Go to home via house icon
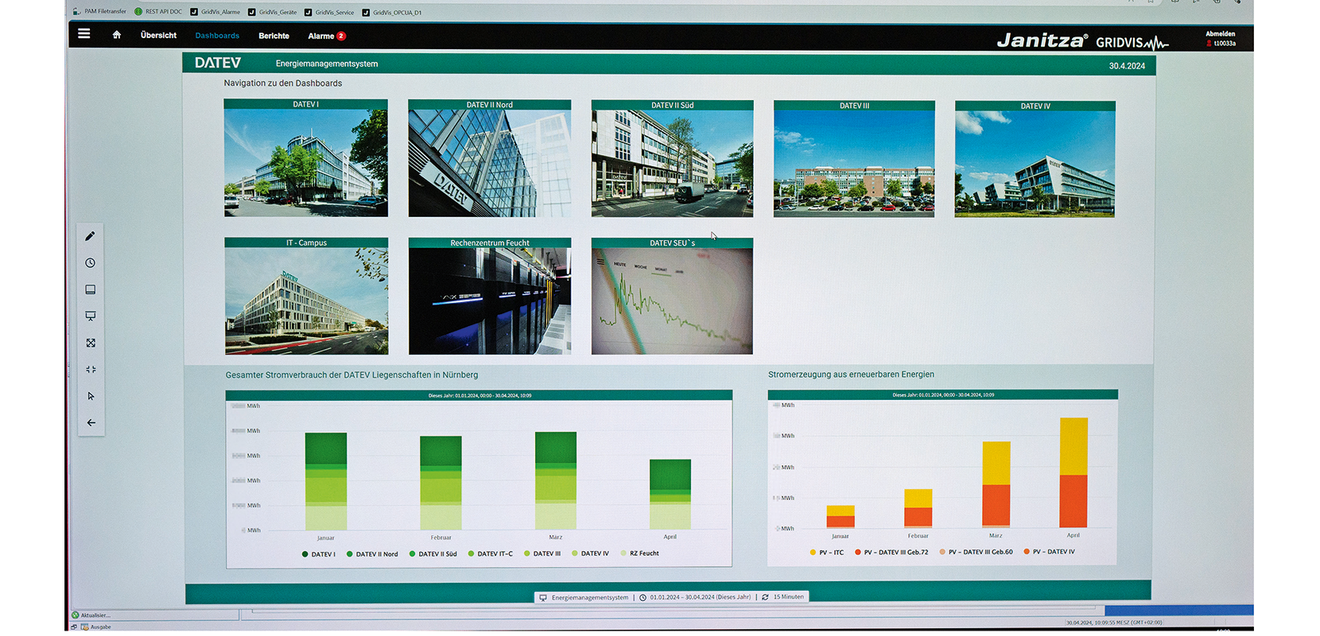 [x=117, y=35]
